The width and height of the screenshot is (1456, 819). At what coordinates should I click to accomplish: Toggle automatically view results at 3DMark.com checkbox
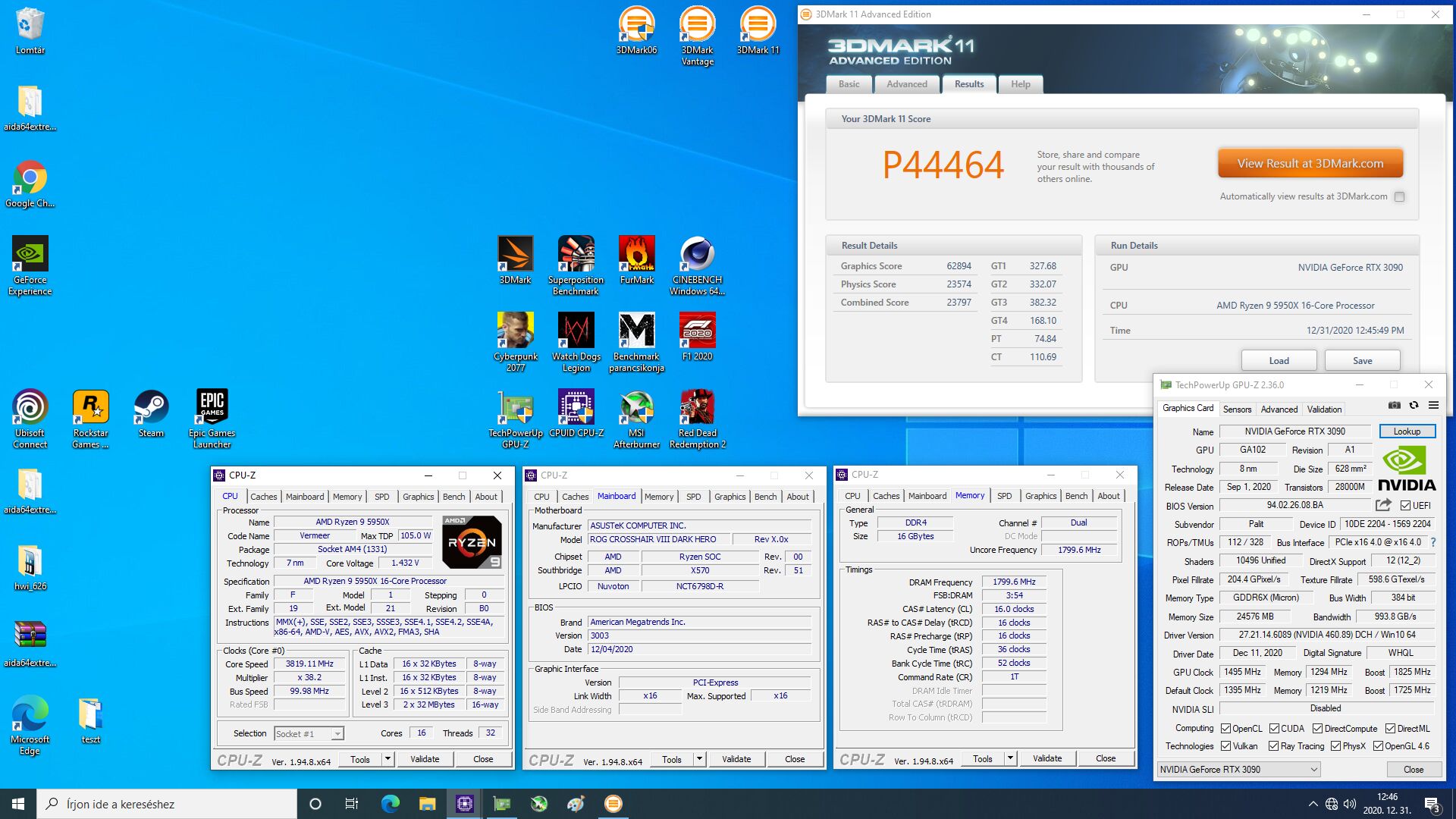coord(1400,197)
